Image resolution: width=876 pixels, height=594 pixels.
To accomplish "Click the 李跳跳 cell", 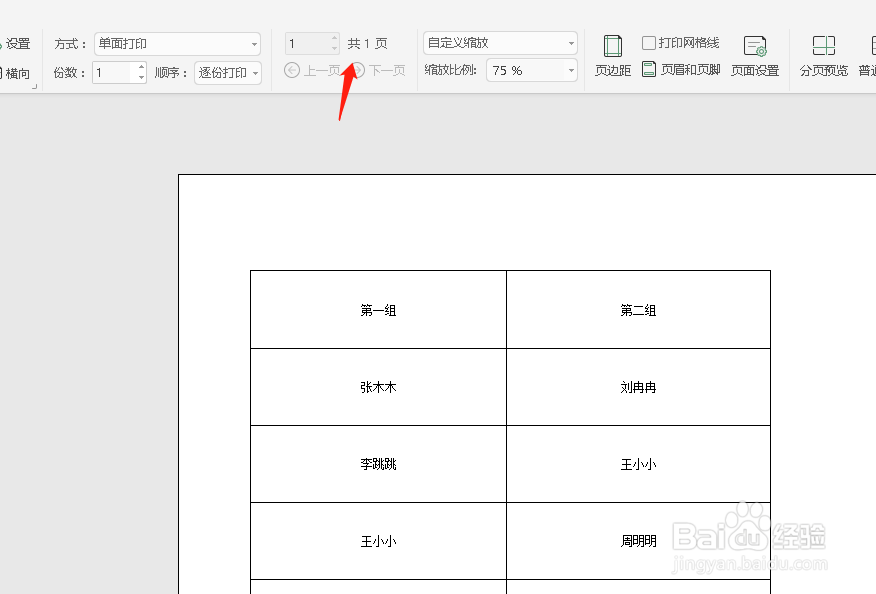I will click(378, 464).
